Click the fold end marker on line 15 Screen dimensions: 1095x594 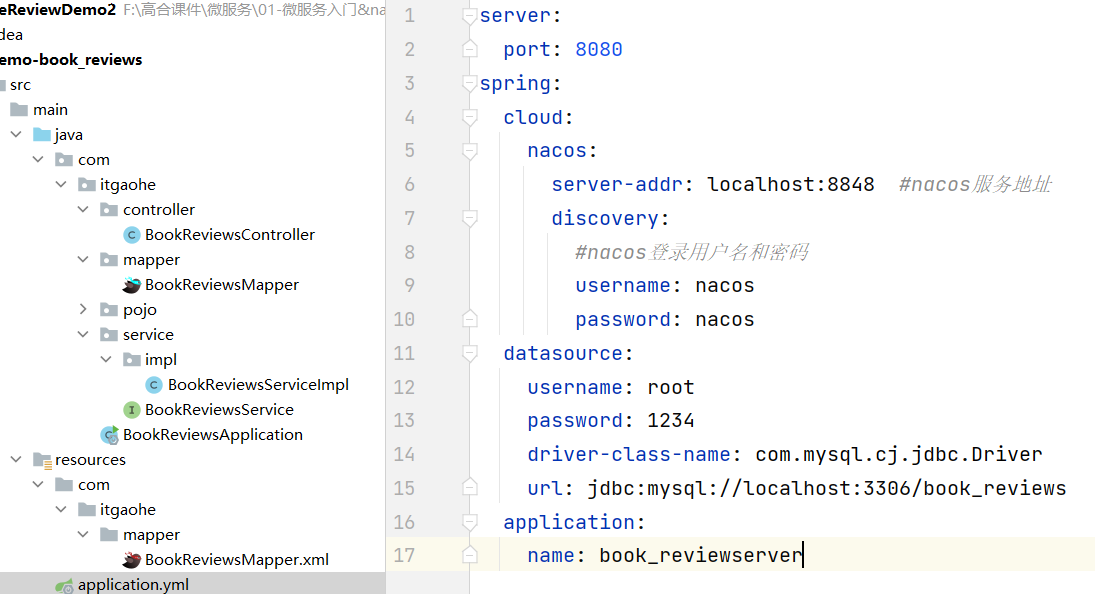[470, 487]
